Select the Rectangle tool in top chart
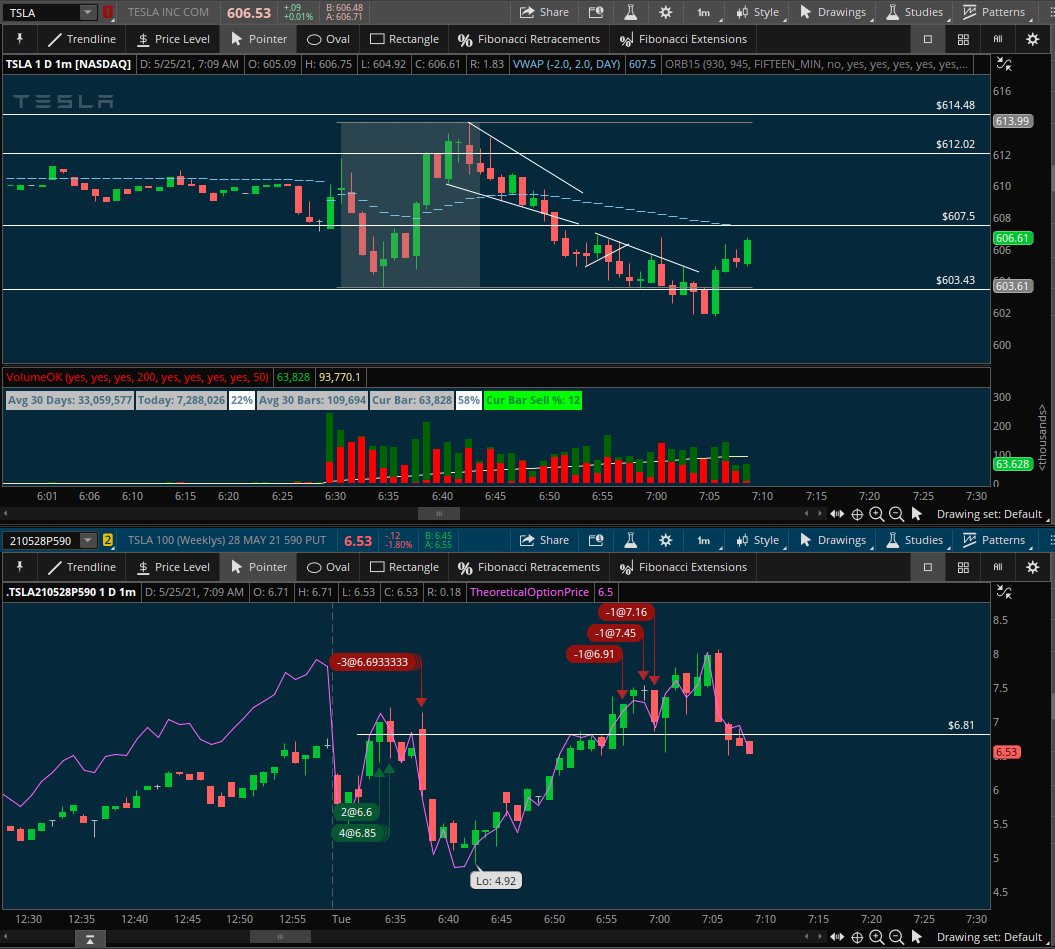 tap(404, 39)
